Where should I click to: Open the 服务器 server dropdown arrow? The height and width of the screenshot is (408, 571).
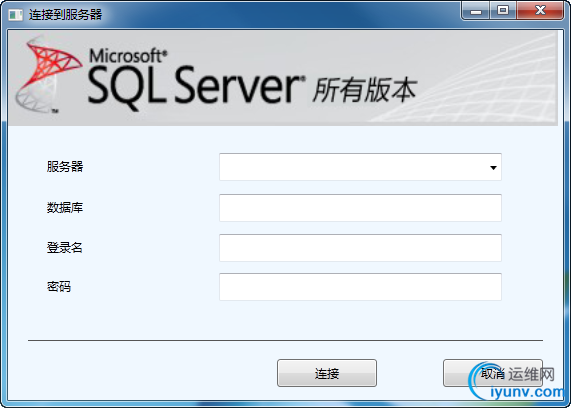493,168
